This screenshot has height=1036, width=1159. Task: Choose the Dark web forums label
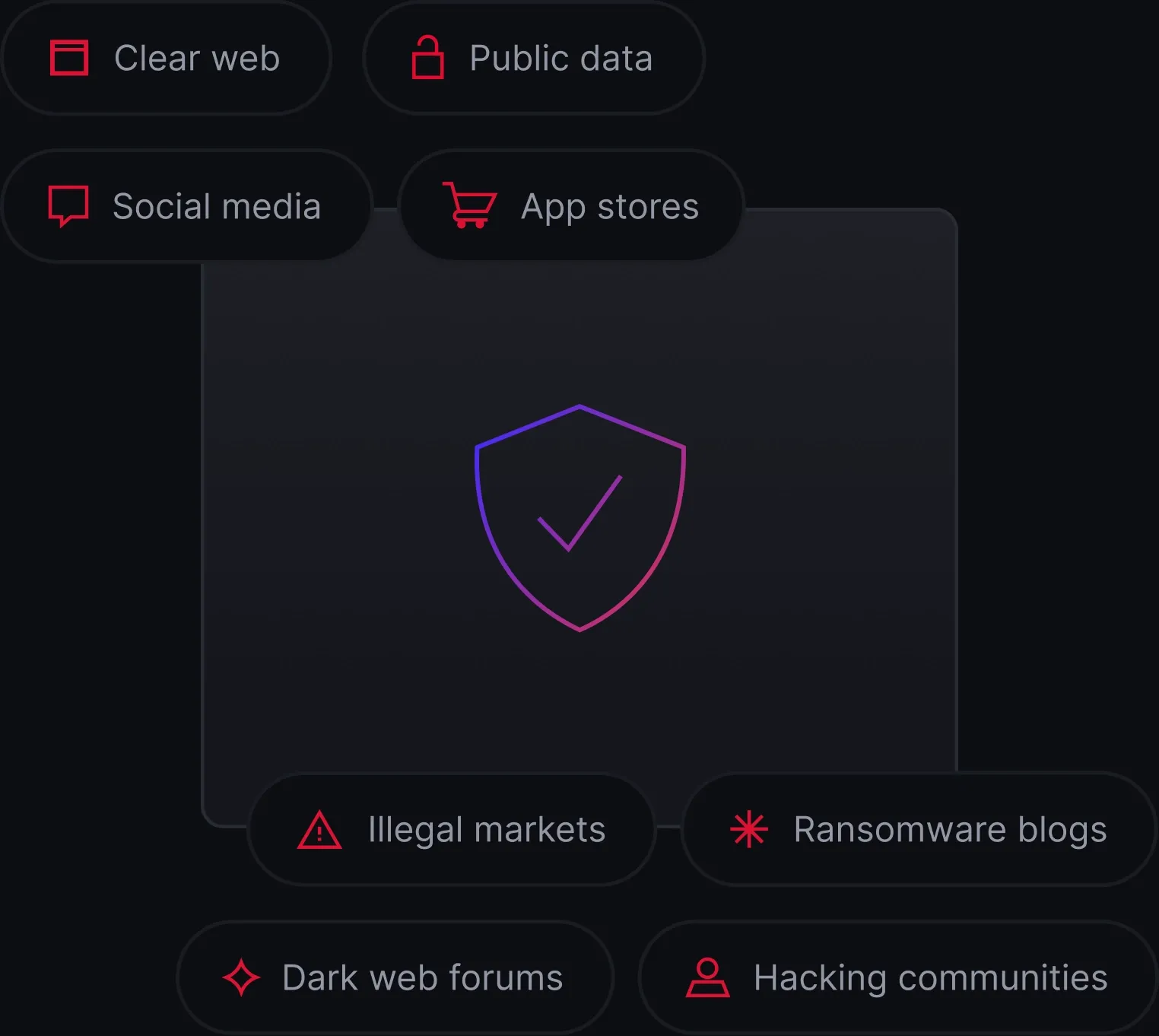click(x=422, y=978)
